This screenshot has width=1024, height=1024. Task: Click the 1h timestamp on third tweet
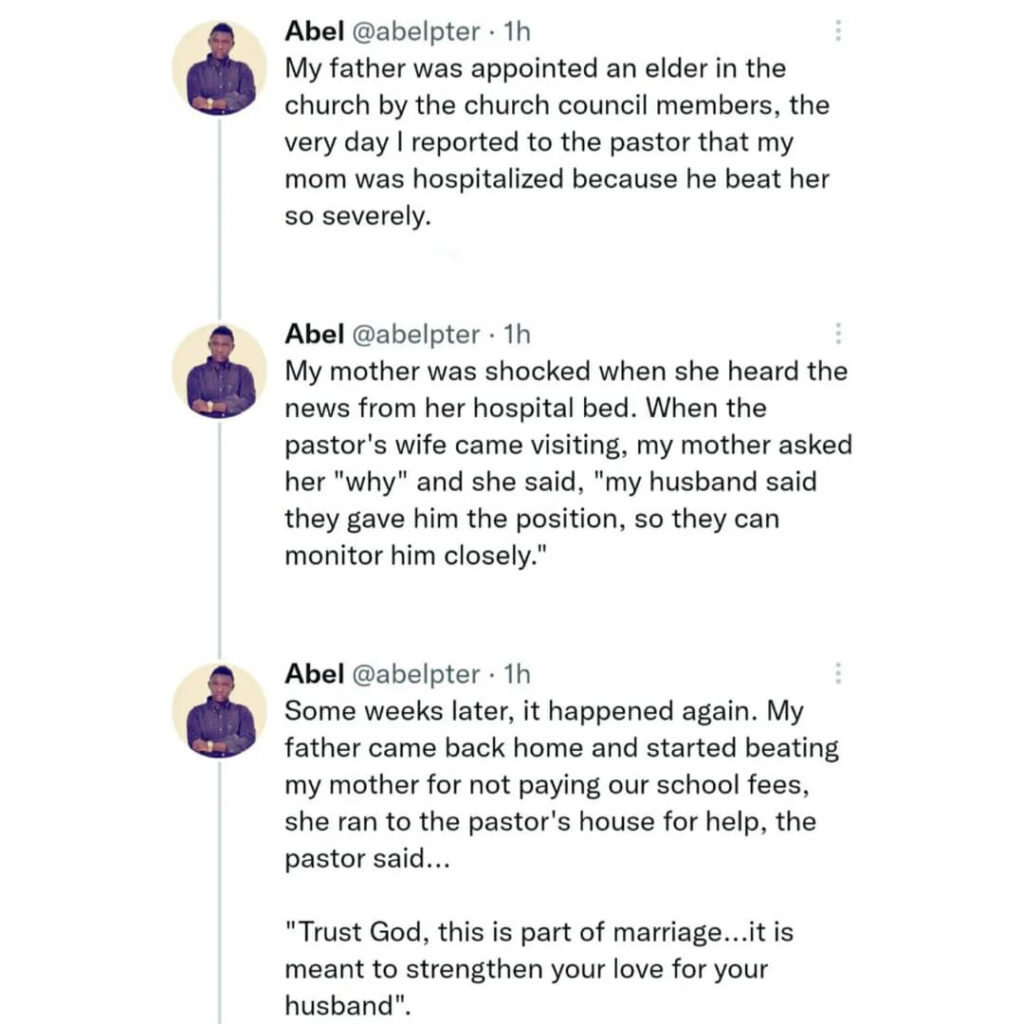(517, 673)
